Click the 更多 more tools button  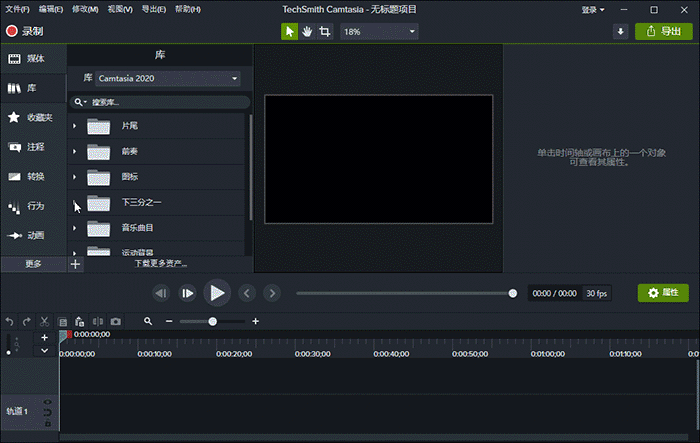point(33,264)
